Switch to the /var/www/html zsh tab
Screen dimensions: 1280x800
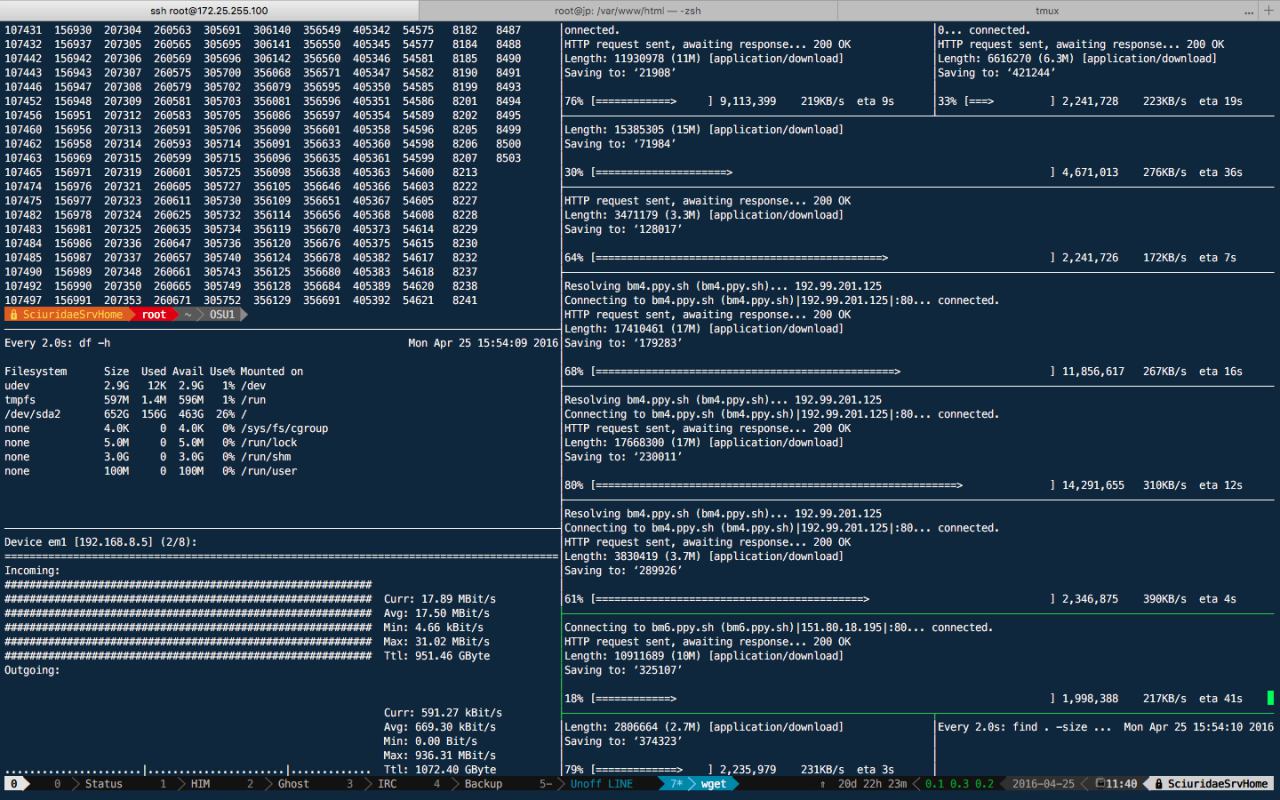627,10
